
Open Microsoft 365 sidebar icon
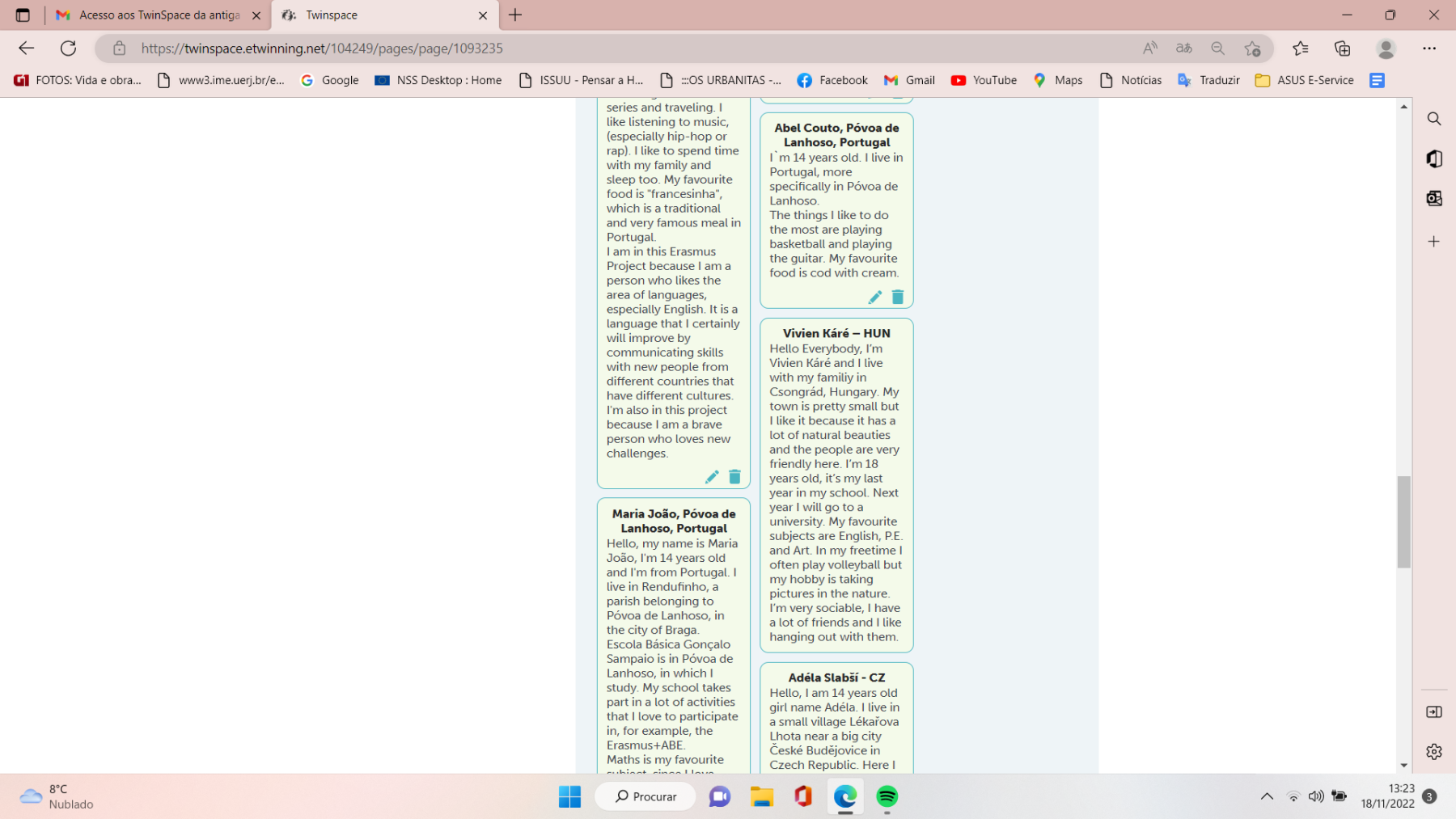pos(1434,158)
